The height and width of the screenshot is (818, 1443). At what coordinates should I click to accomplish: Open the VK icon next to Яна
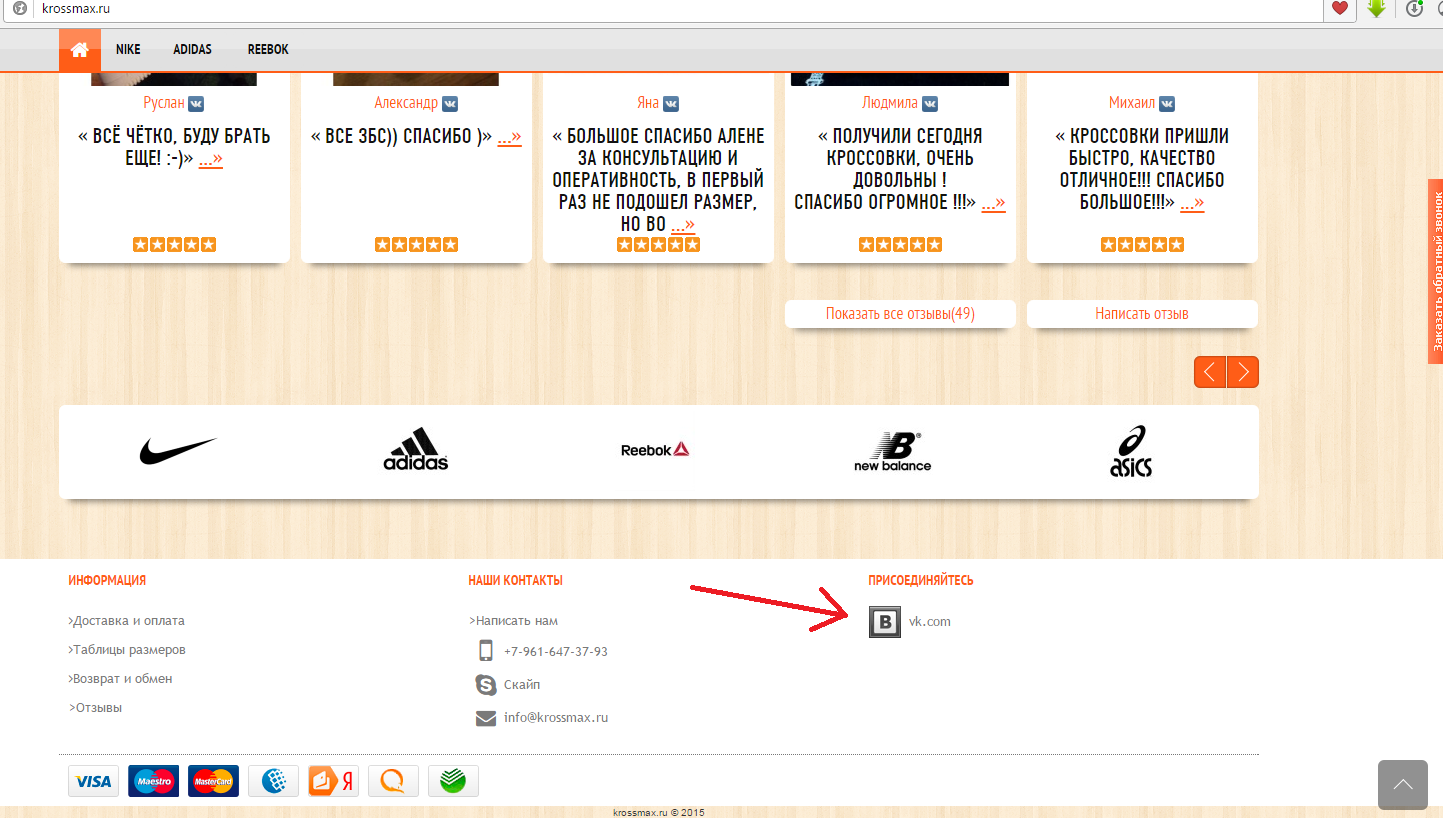coord(671,103)
